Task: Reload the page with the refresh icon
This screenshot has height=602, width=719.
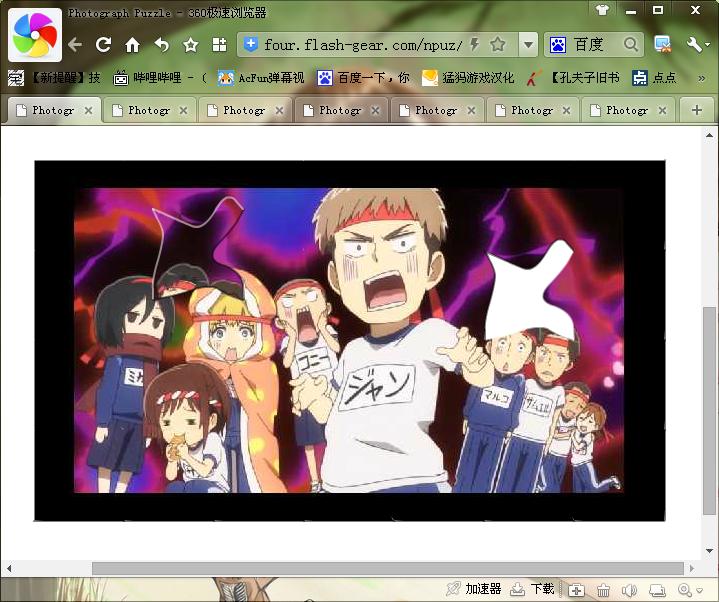Action: (103, 45)
